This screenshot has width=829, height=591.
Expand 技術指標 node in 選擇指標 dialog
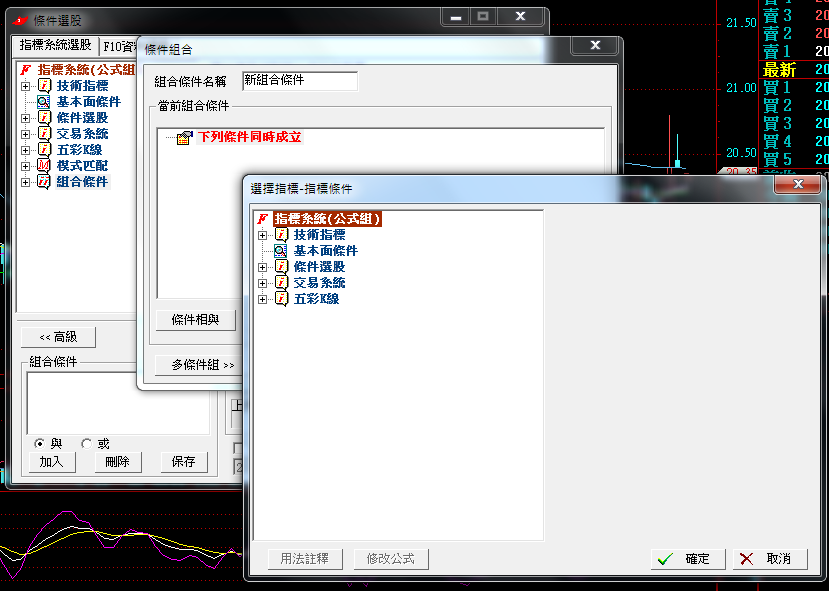(x=263, y=235)
